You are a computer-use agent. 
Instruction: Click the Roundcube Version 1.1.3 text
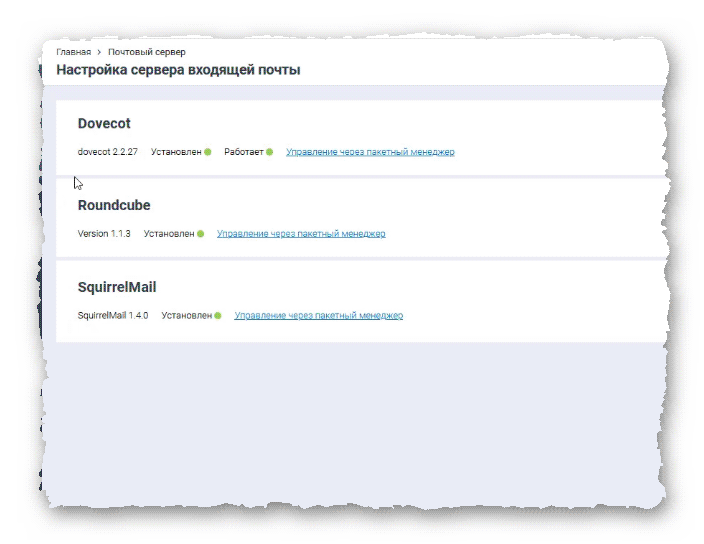click(104, 234)
